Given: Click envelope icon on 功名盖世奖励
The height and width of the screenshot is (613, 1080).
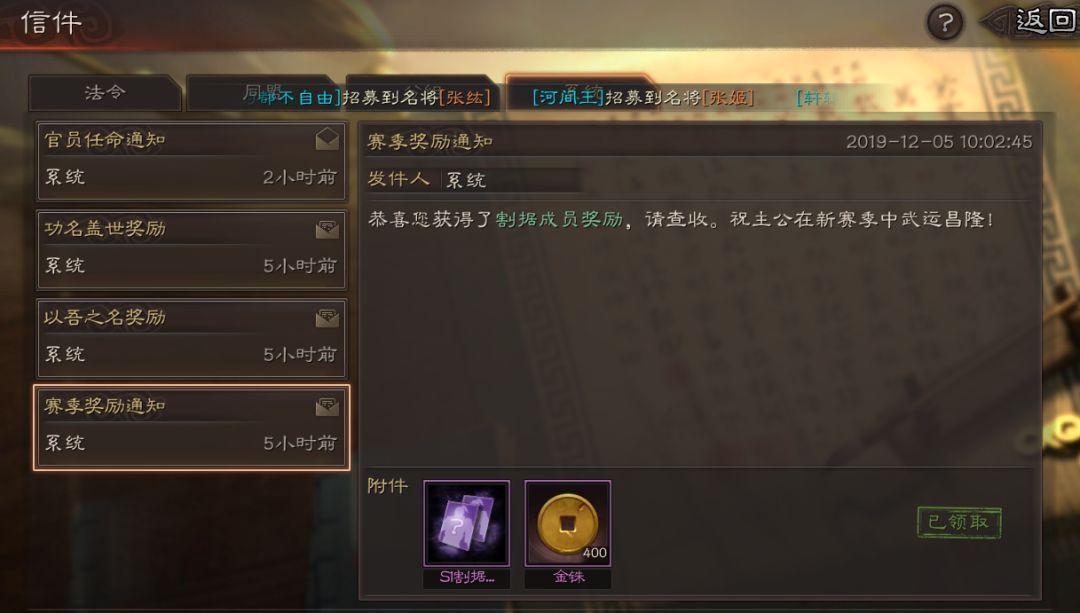Looking at the screenshot, I should point(327,229).
